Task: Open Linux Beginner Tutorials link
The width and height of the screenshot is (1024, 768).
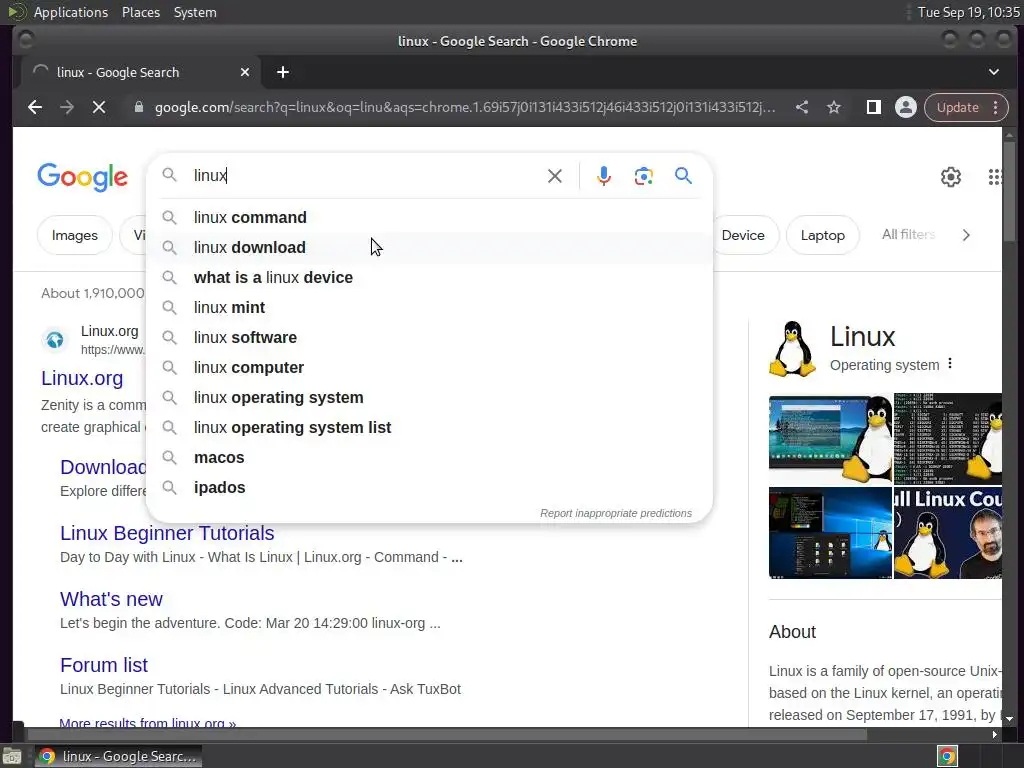Action: click(x=167, y=533)
